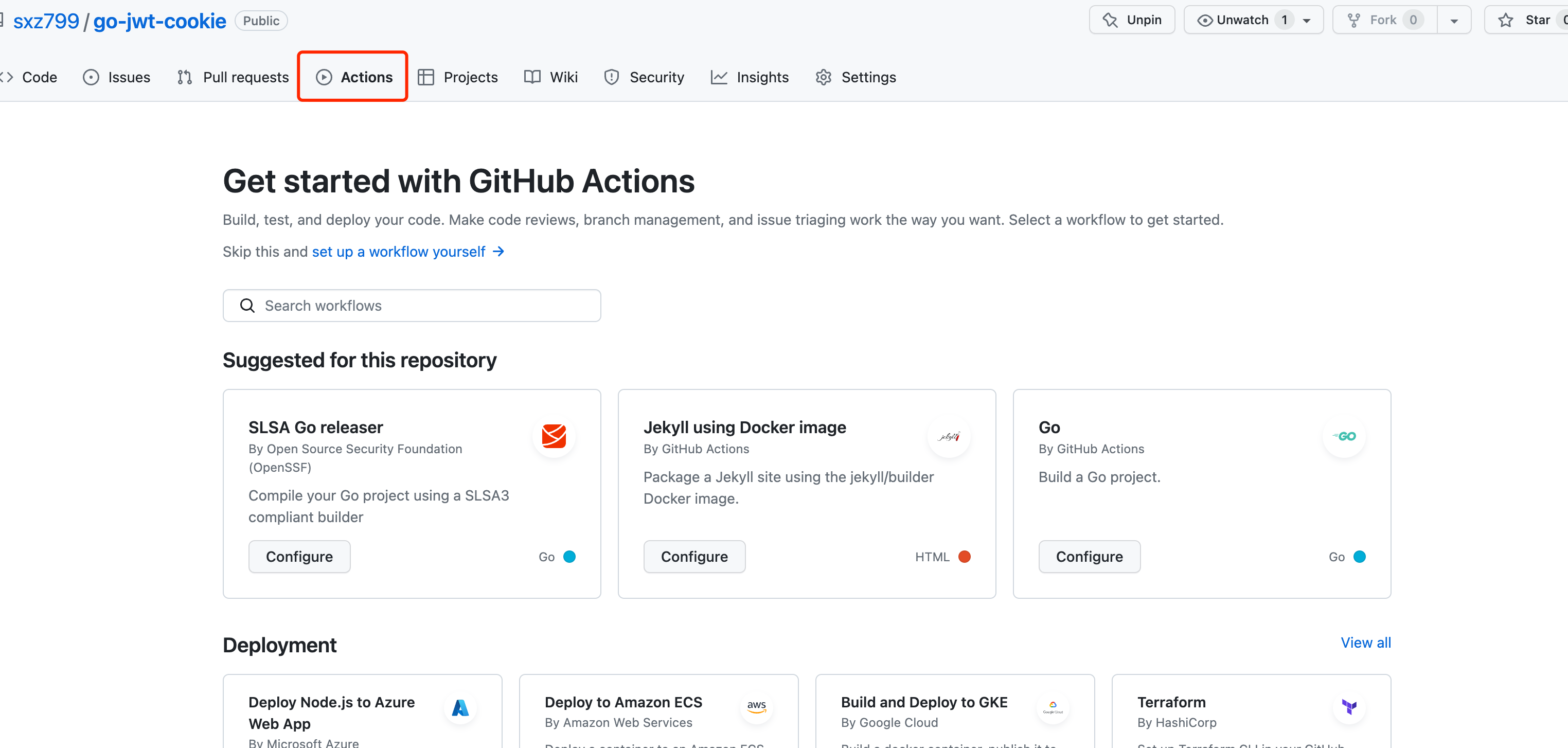Viewport: 1568px width, 748px height.
Task: Click the Terraform logo icon
Action: pyautogui.click(x=1349, y=708)
